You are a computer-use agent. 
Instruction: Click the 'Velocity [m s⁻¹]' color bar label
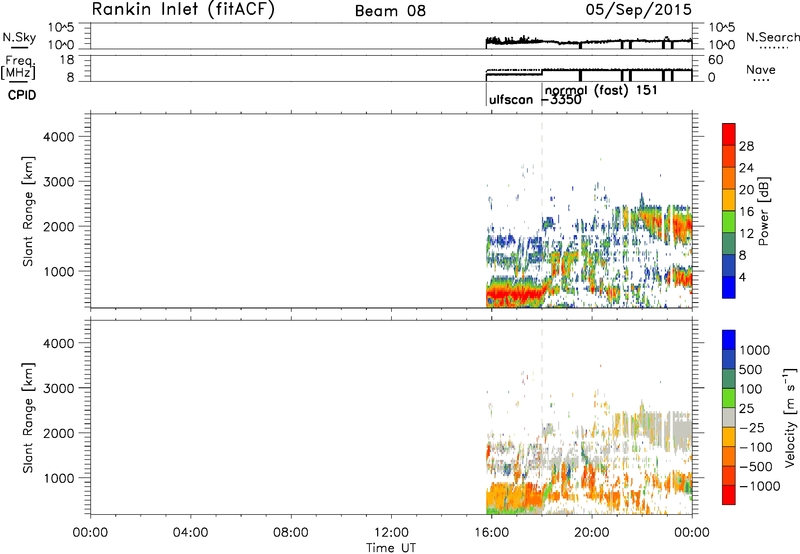[790, 418]
